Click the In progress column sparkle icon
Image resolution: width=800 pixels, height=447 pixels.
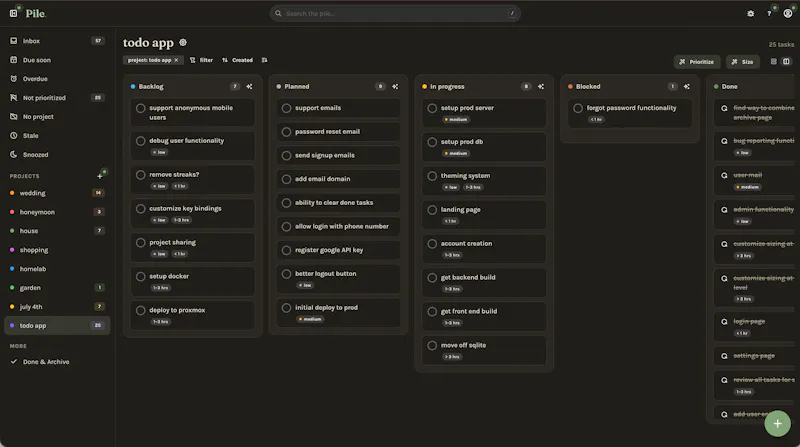point(541,87)
